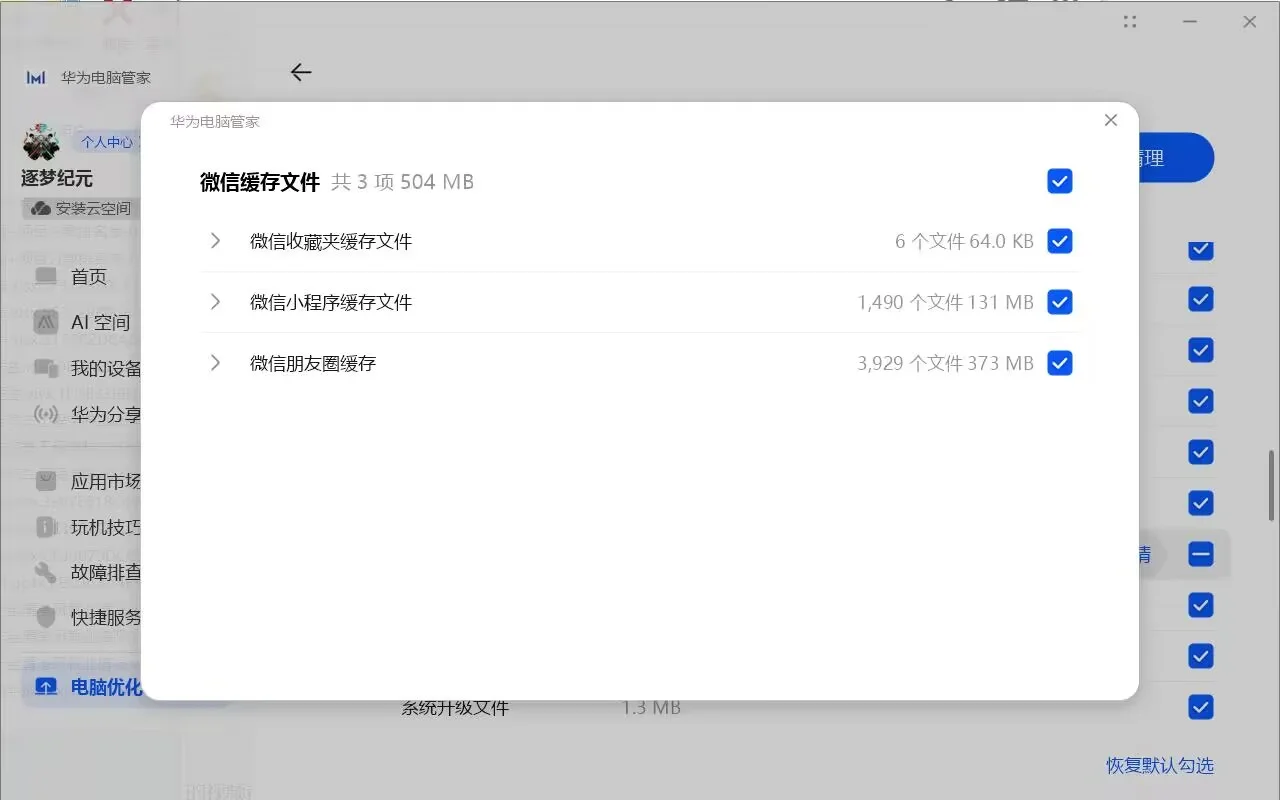The height and width of the screenshot is (800, 1280).
Task: Select 电脑优化 in the sidebar
Action: 88,687
